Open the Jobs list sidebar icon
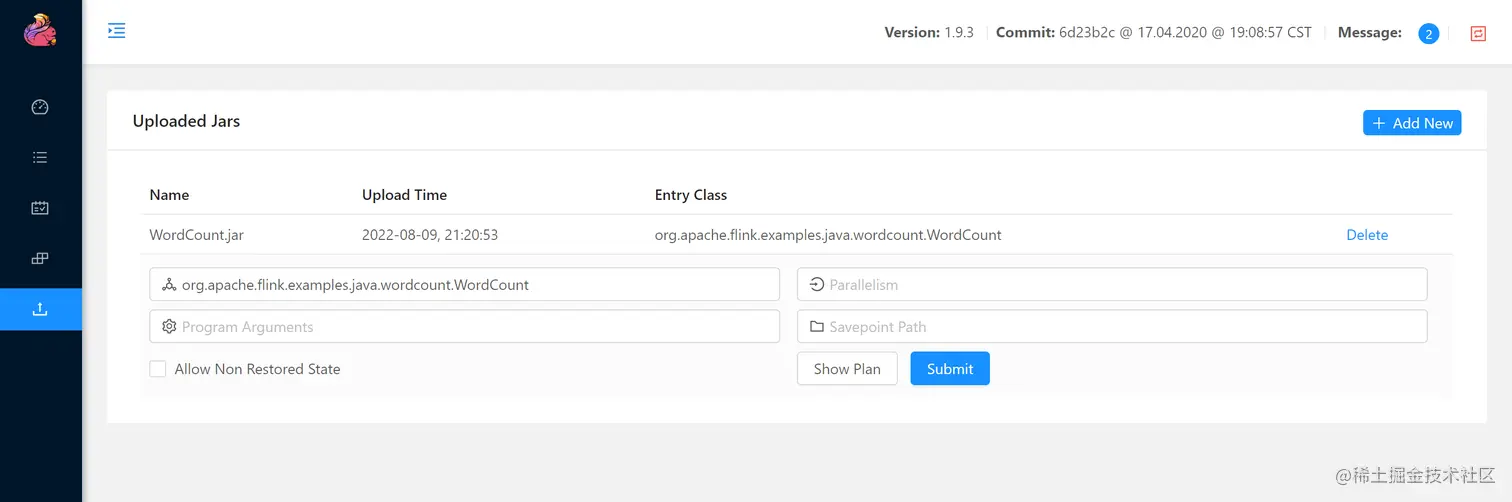 coord(40,157)
